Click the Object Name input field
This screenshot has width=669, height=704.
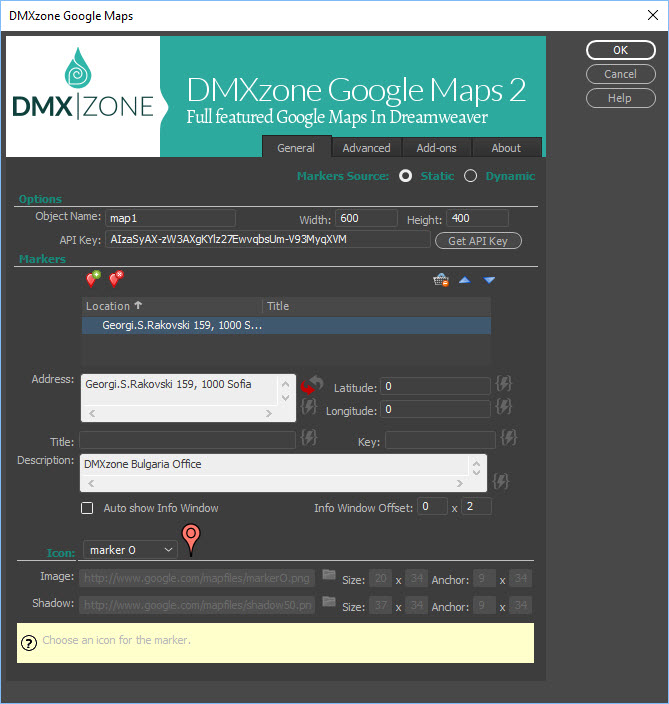(x=170, y=218)
